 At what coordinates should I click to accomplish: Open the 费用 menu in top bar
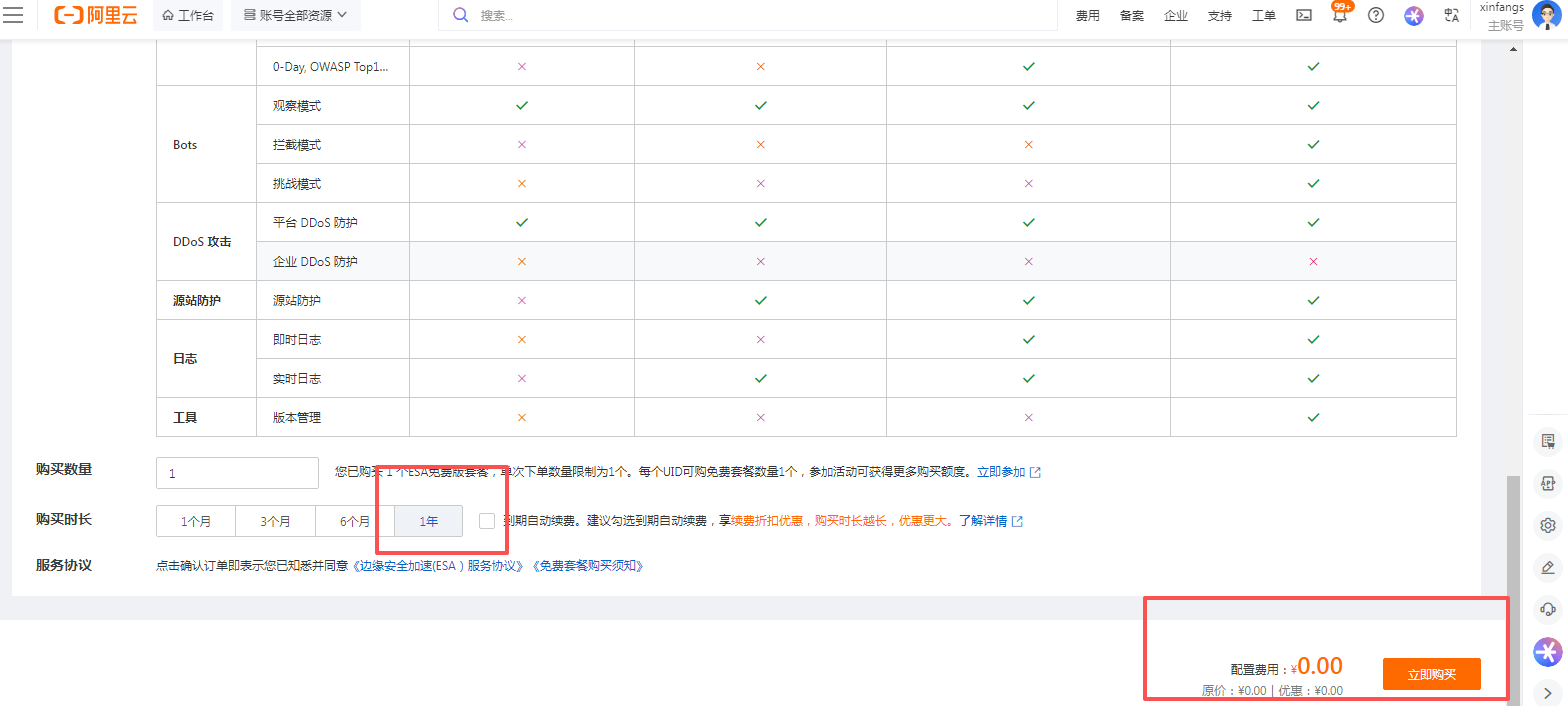1088,16
